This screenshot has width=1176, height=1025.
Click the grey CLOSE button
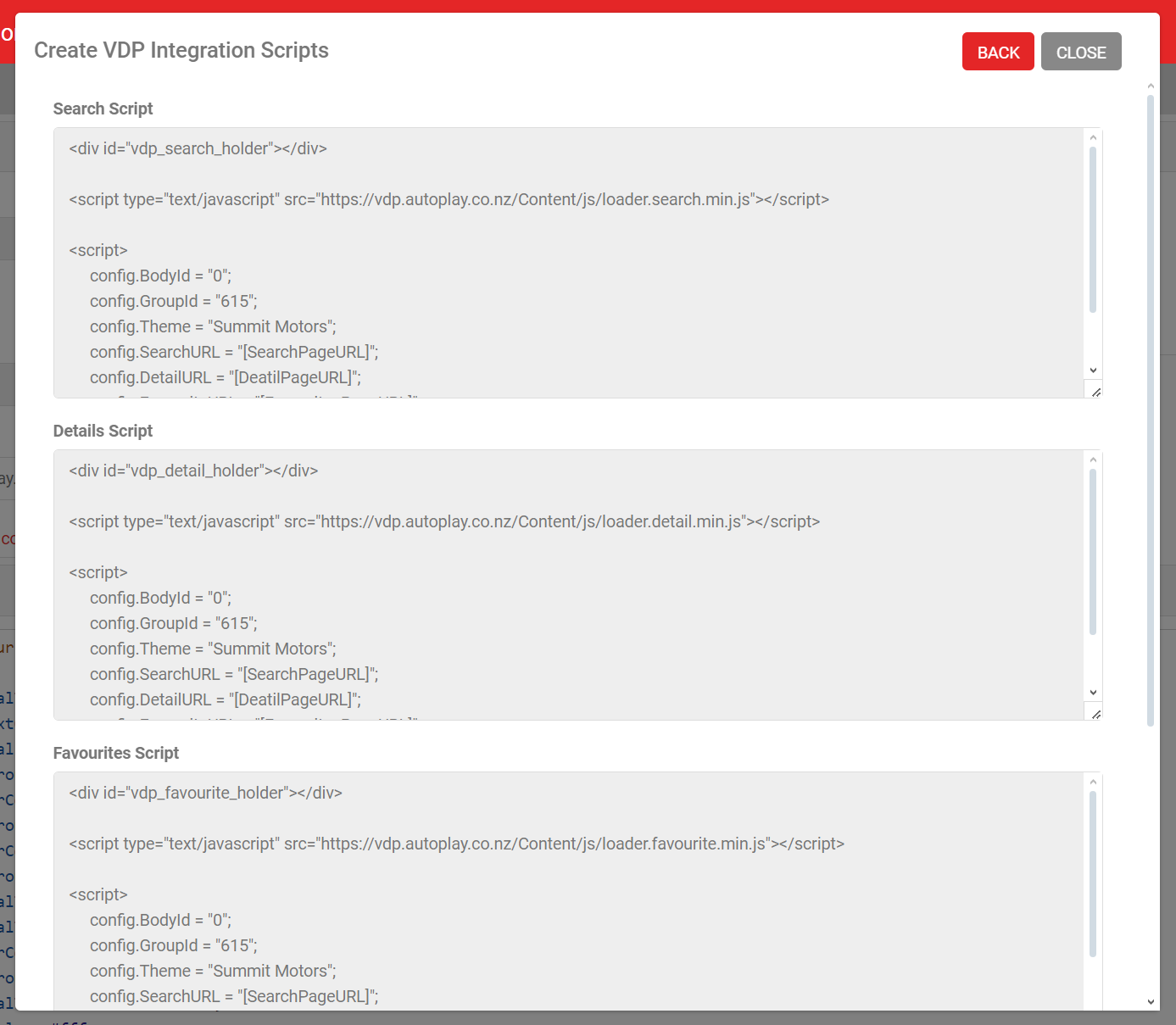pyautogui.click(x=1081, y=52)
